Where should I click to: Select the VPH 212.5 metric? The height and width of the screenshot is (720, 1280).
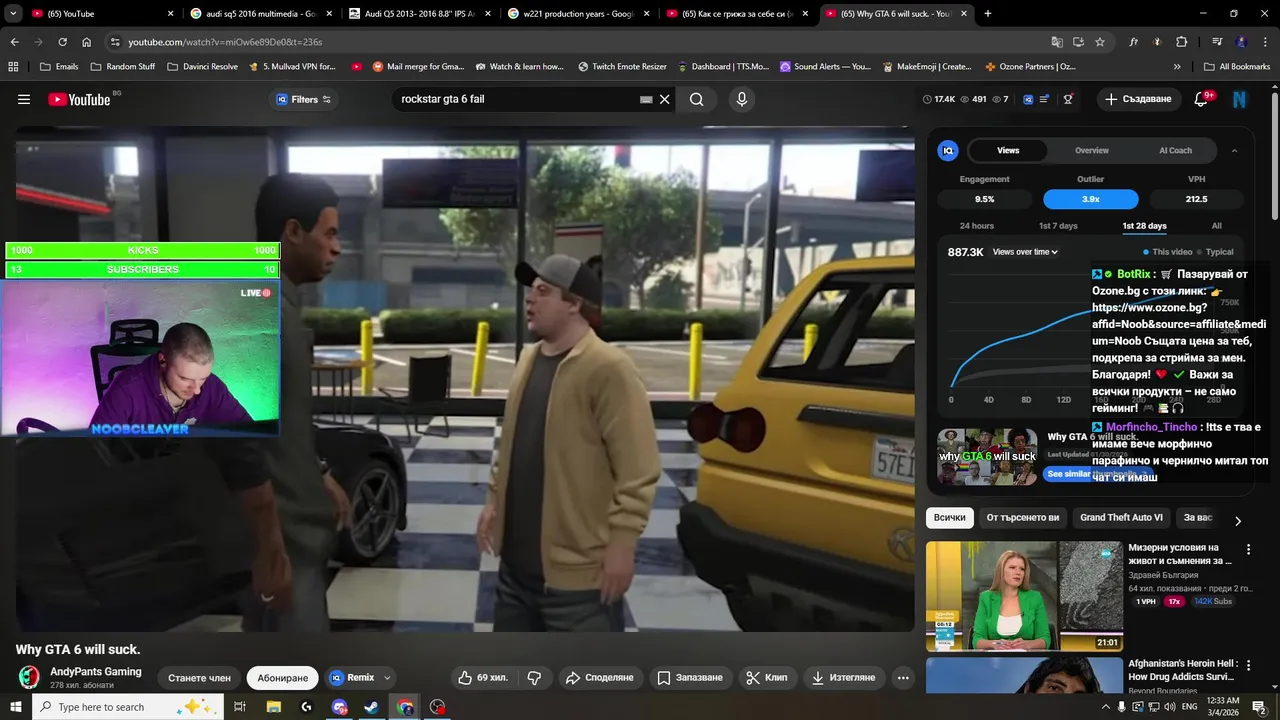click(x=1196, y=199)
